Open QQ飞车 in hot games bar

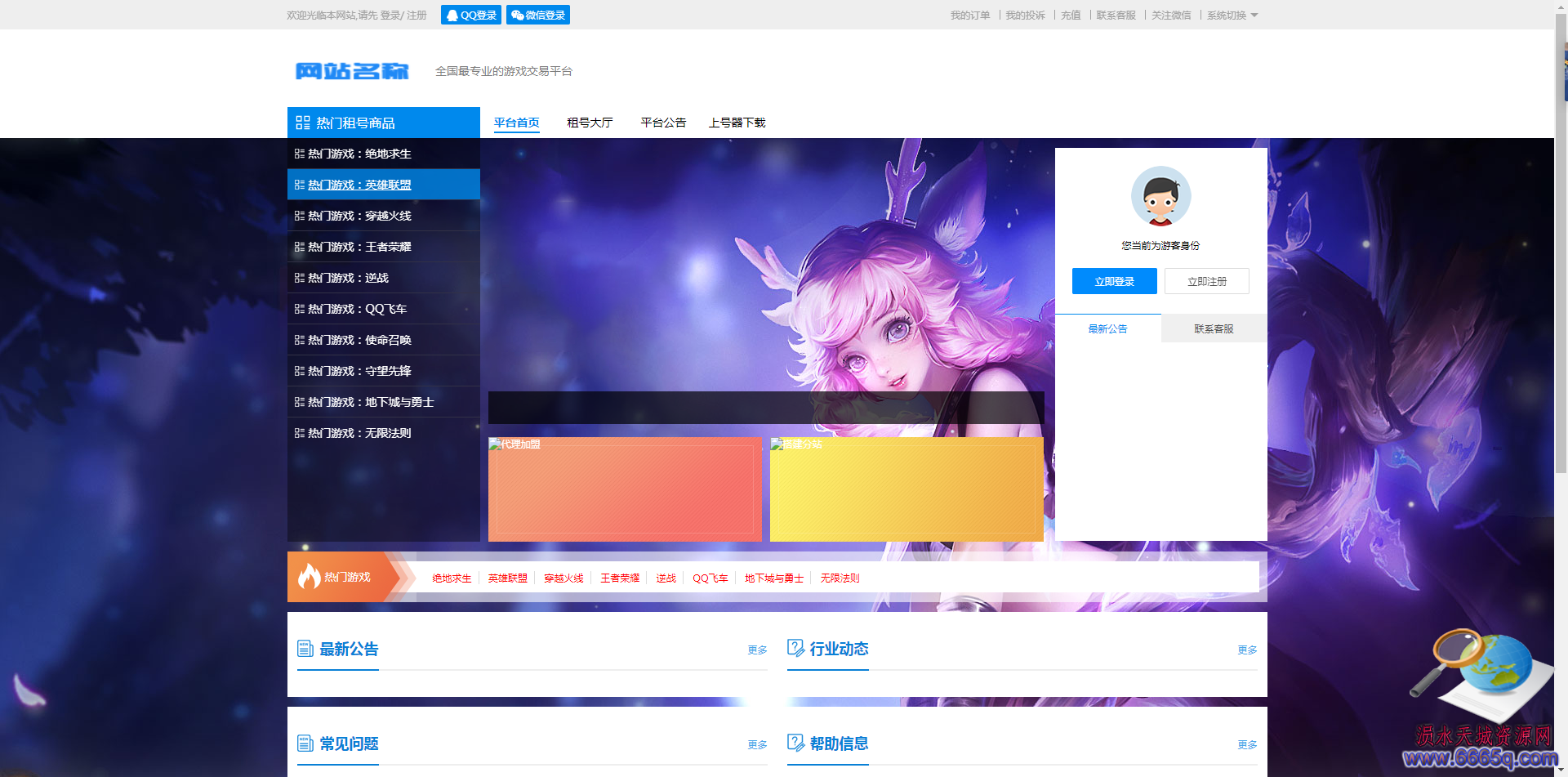710,578
